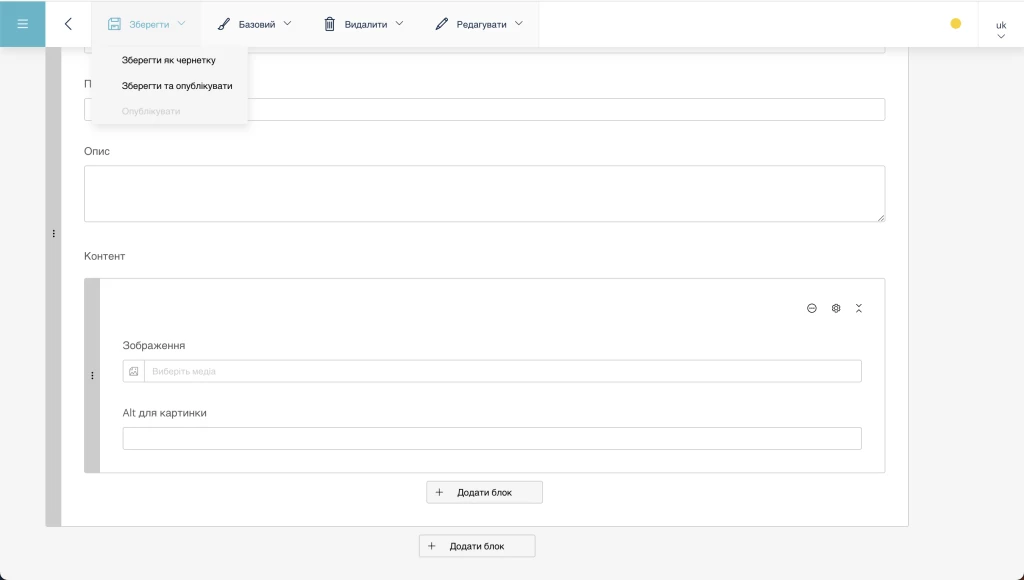Click the trash icon next to Видалити

pyautogui.click(x=330, y=23)
